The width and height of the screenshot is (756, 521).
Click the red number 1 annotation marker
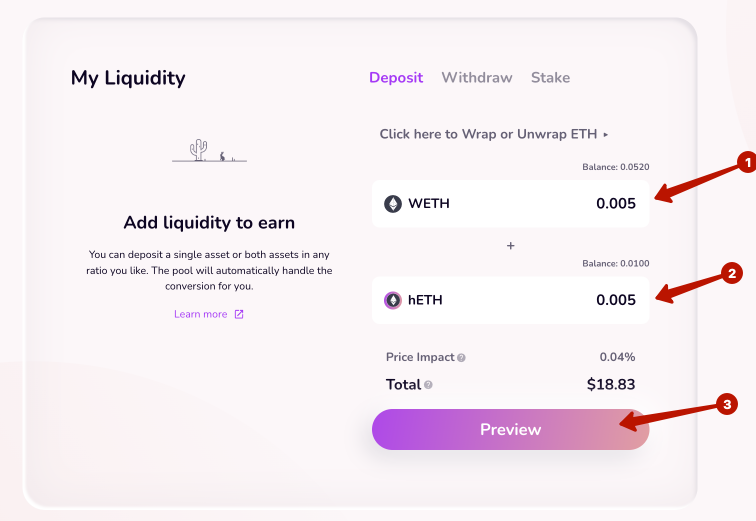click(x=743, y=161)
